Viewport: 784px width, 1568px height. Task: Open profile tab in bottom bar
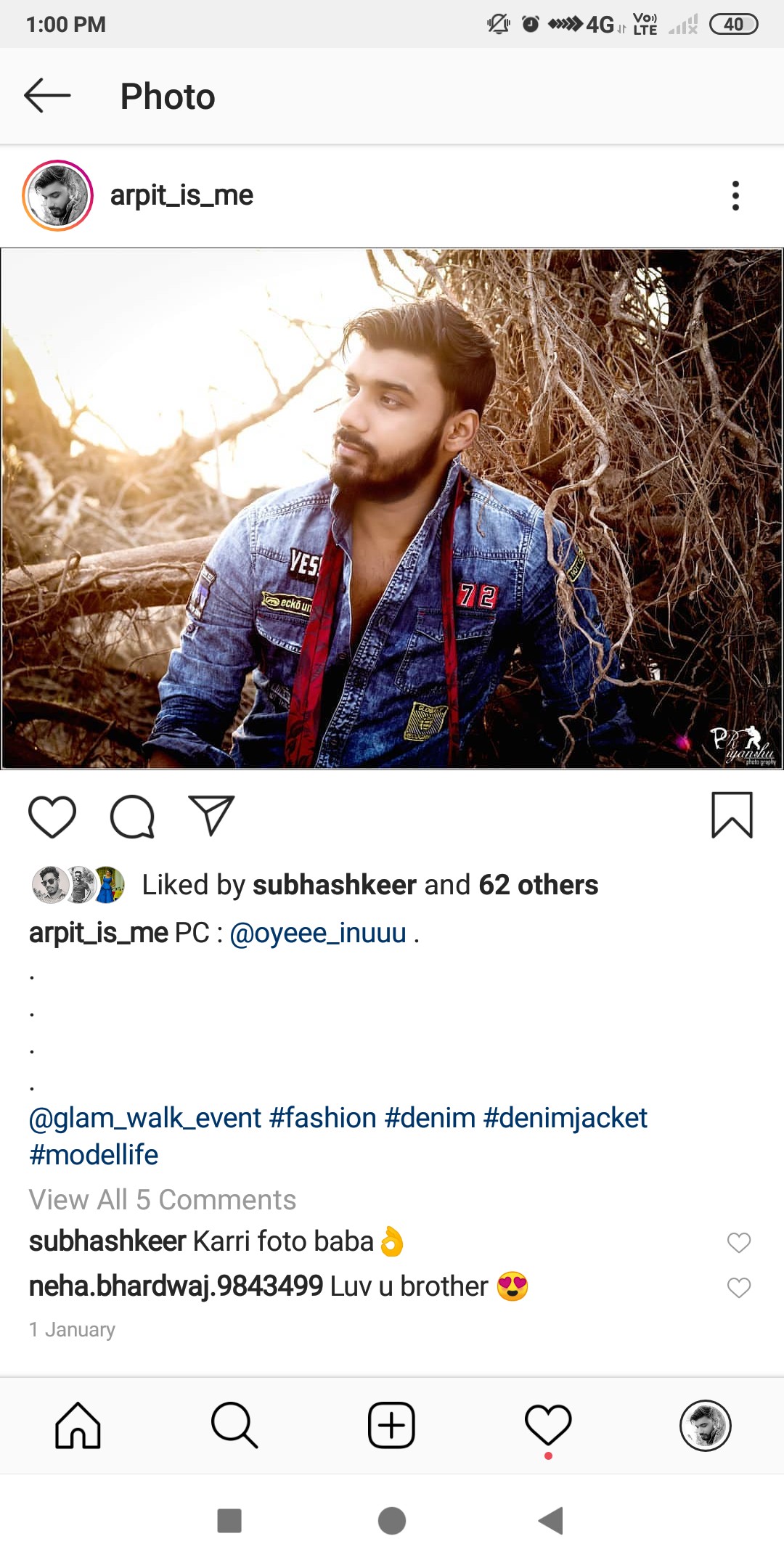click(x=705, y=1426)
